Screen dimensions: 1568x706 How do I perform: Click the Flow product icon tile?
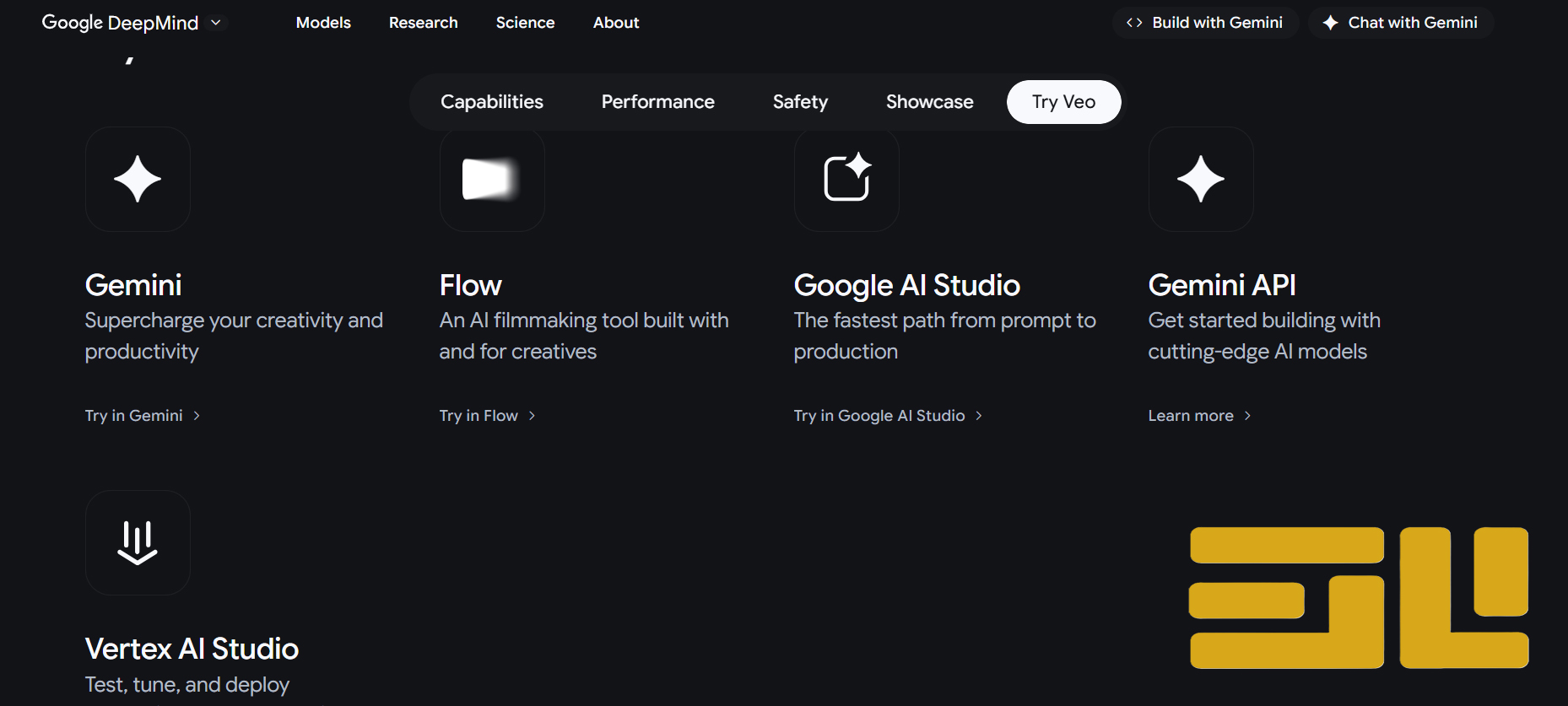492,180
